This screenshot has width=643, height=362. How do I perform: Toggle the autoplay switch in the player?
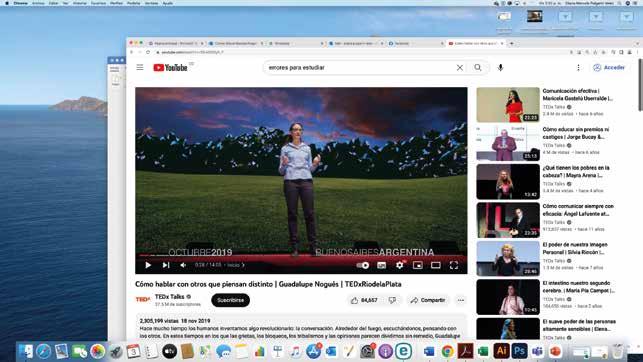[x=363, y=265]
